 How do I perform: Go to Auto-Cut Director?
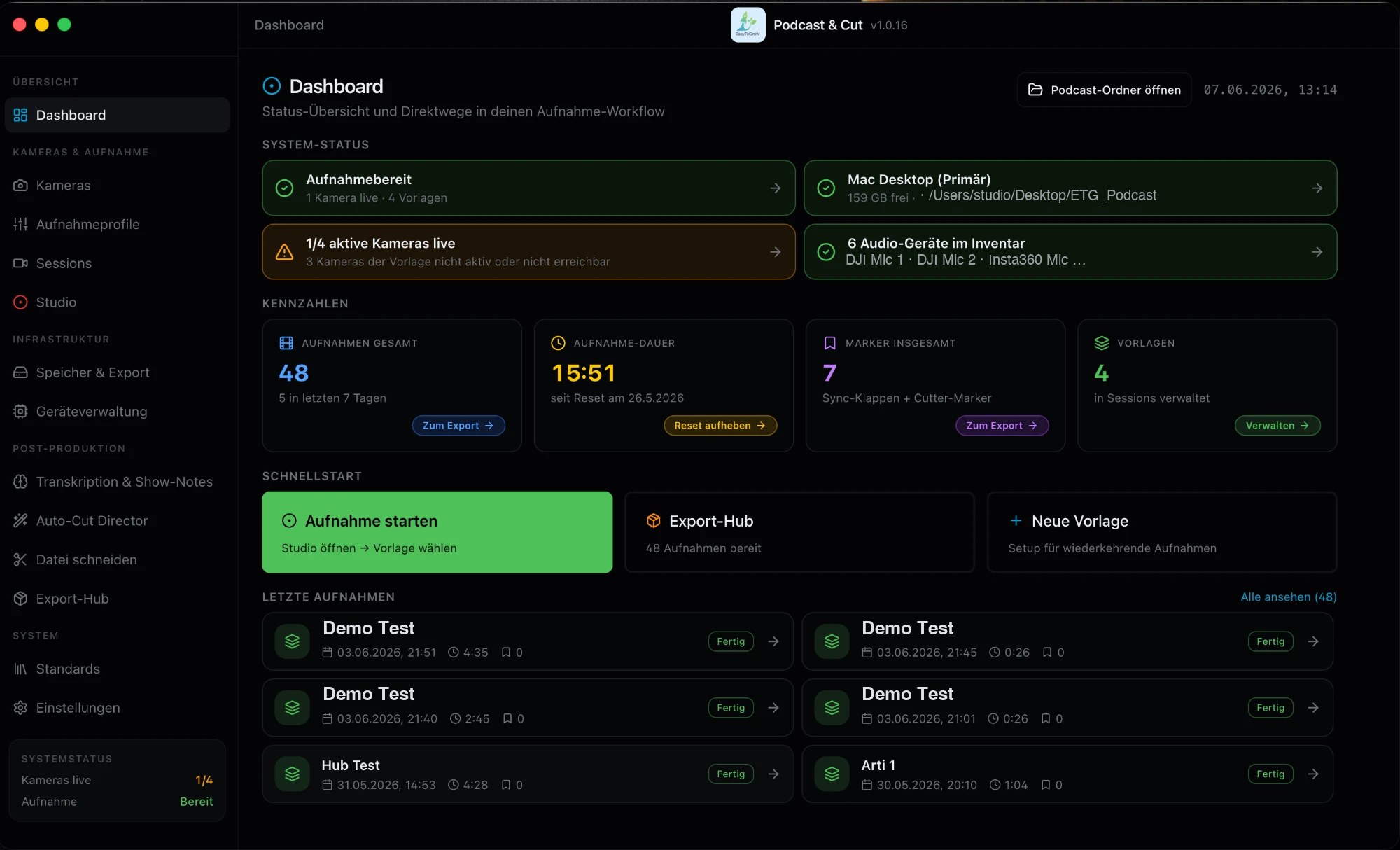[x=117, y=521]
